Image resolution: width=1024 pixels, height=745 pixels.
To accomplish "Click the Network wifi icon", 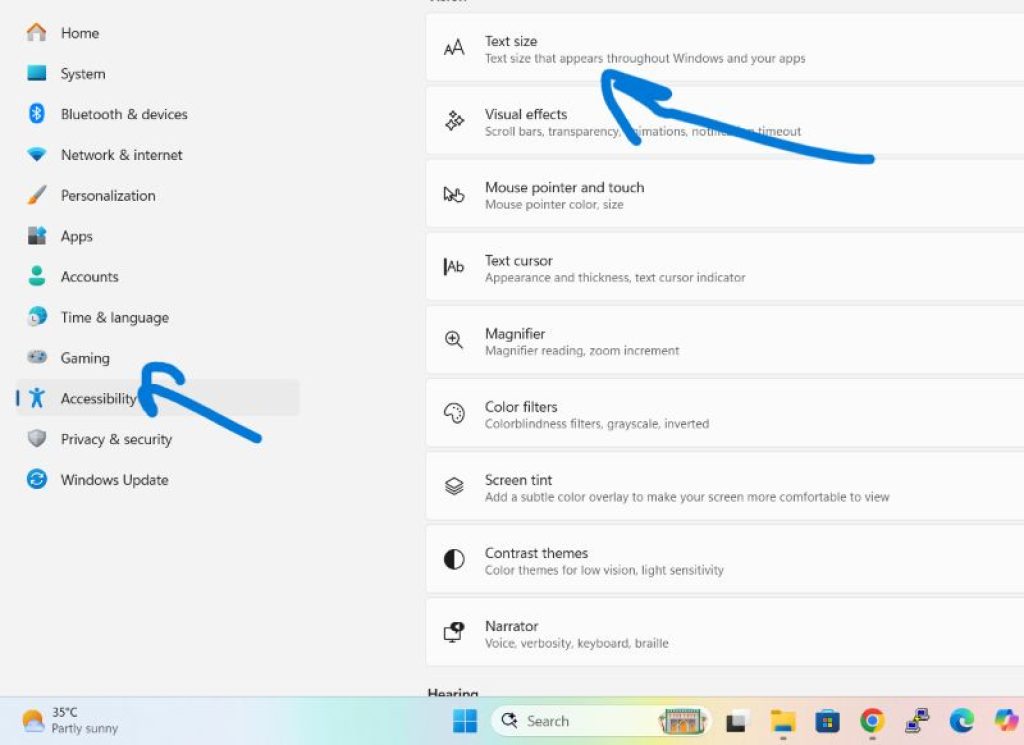I will point(37,155).
